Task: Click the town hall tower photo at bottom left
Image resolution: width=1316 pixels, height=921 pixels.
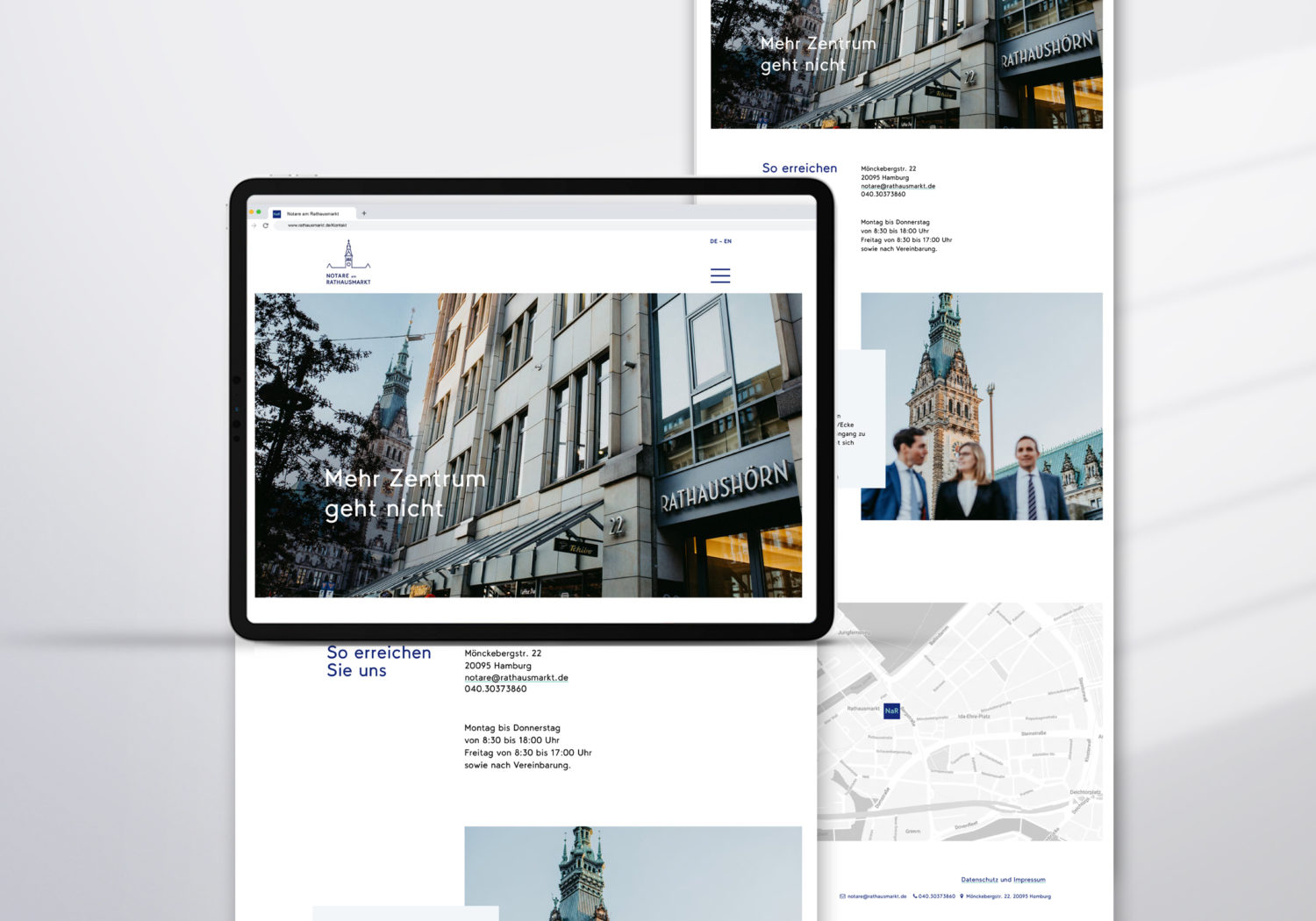Action: (633, 873)
